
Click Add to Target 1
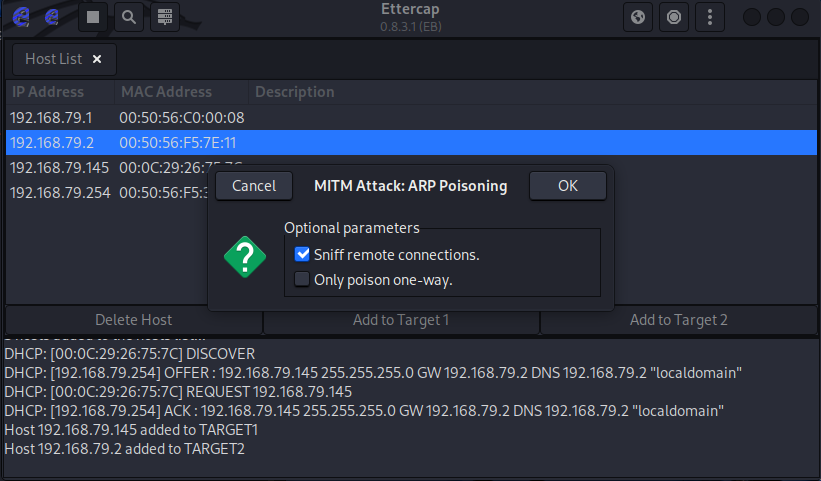click(401, 320)
